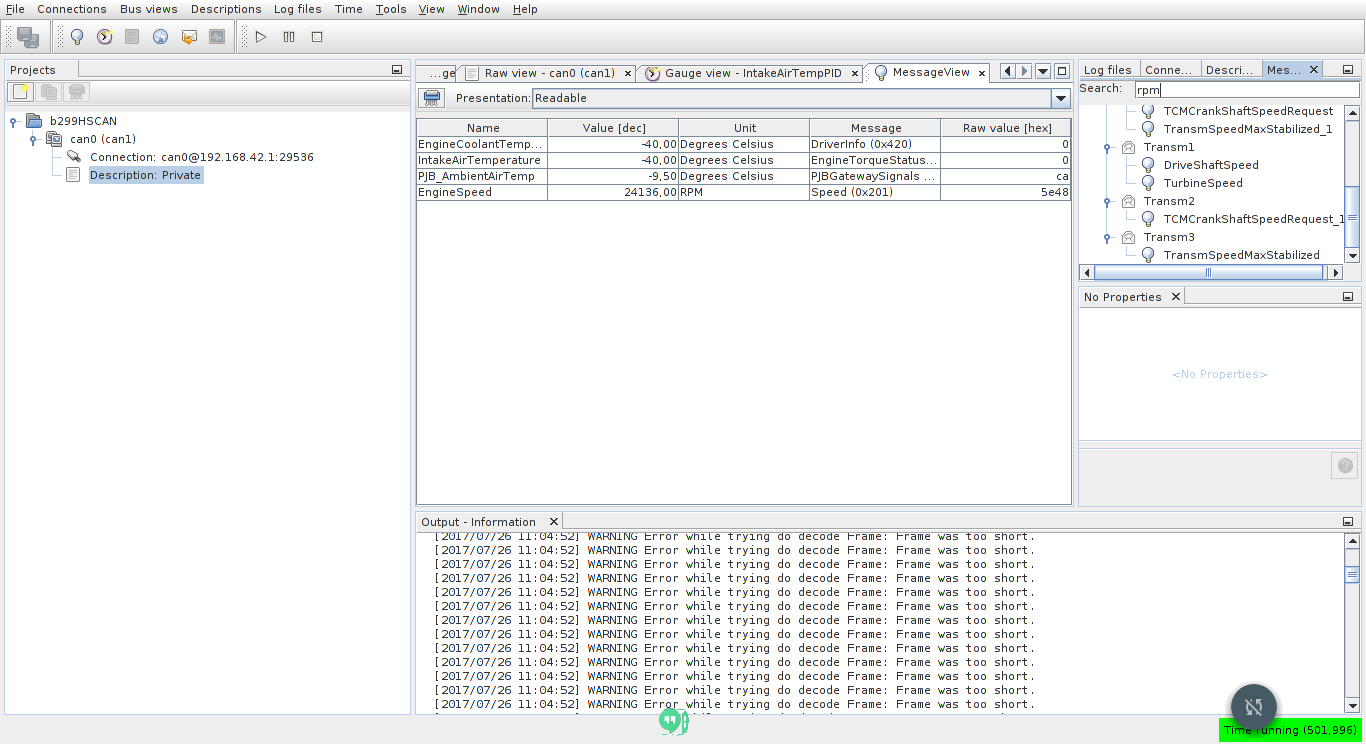
Task: Collapse the b299HSCAN project tree node
Action: click(x=13, y=122)
